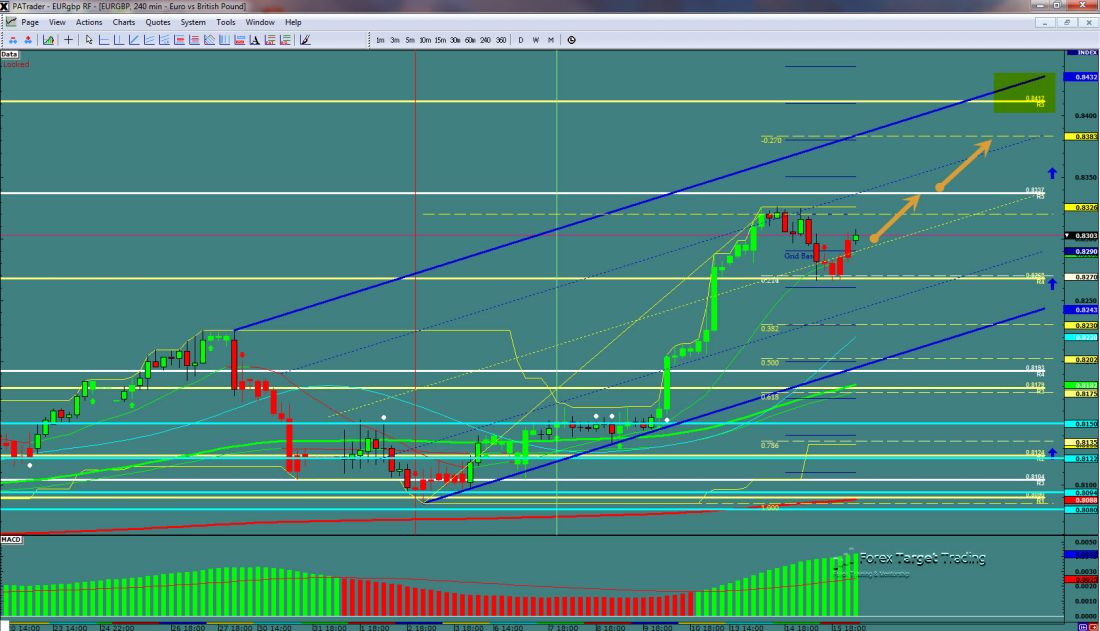Viewport: 1100px width, 631px height.
Task: Click the green target zone rectangle
Action: click(x=1023, y=92)
